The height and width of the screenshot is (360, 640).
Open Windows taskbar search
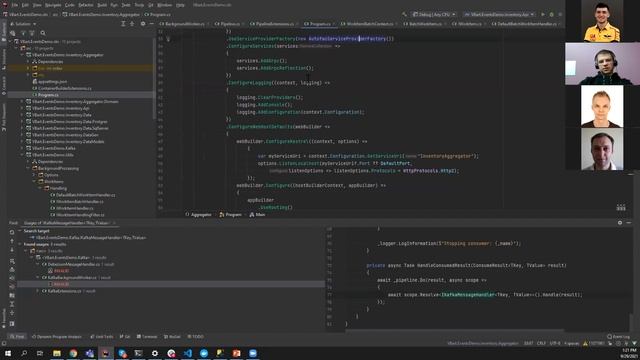[x=24, y=353]
